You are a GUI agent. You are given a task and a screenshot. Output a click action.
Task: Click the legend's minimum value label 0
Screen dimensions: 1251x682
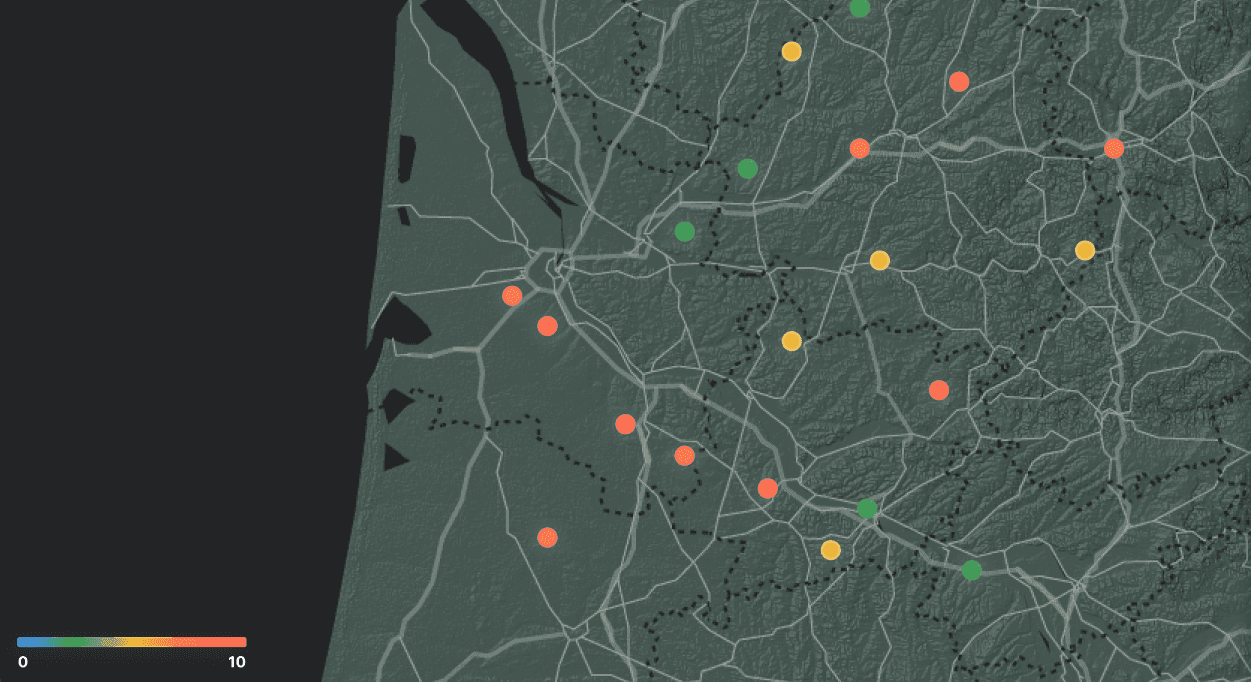[23, 662]
